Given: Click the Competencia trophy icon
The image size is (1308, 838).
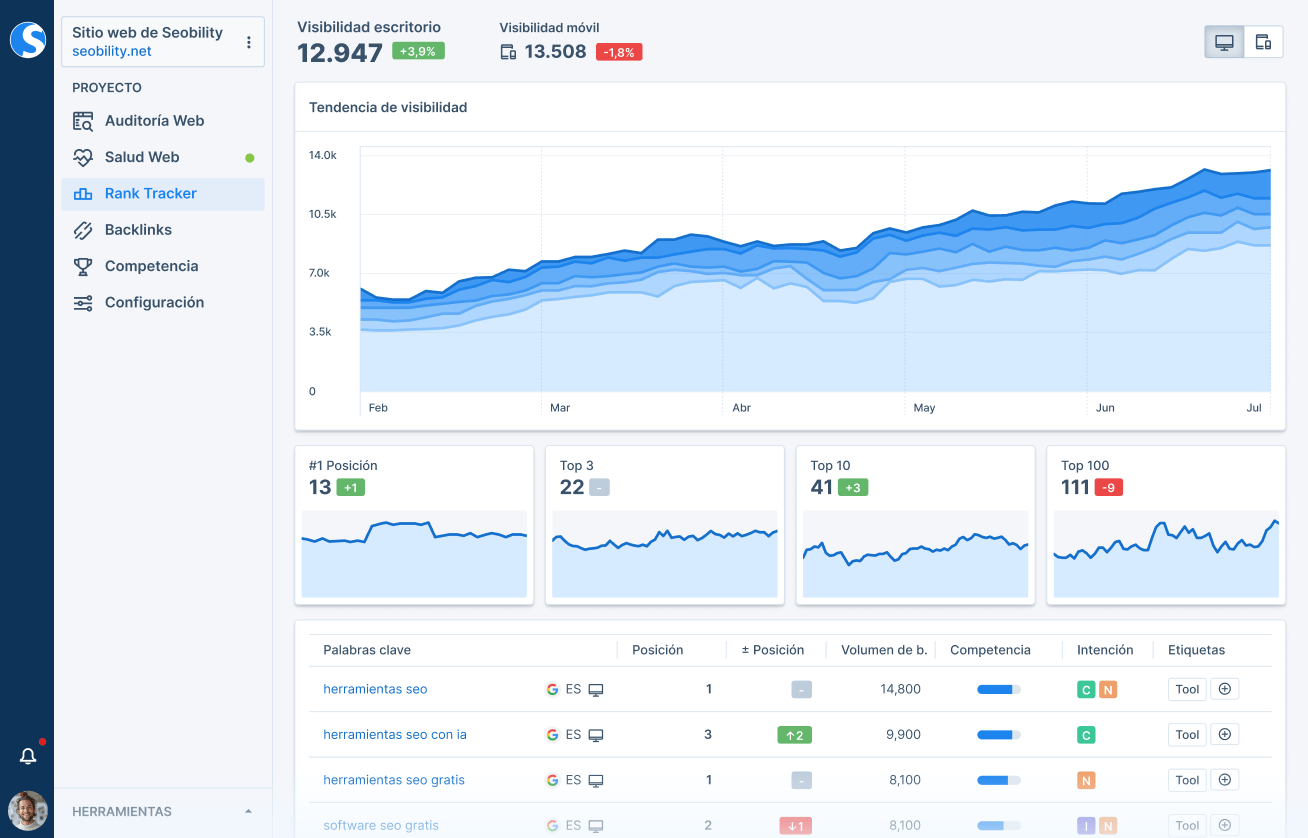Looking at the screenshot, I should pos(84,266).
